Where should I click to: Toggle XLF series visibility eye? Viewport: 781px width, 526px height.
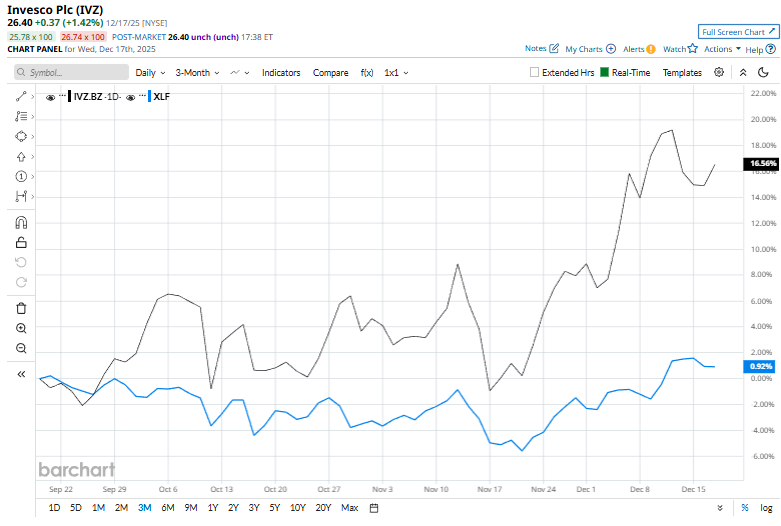[130, 98]
